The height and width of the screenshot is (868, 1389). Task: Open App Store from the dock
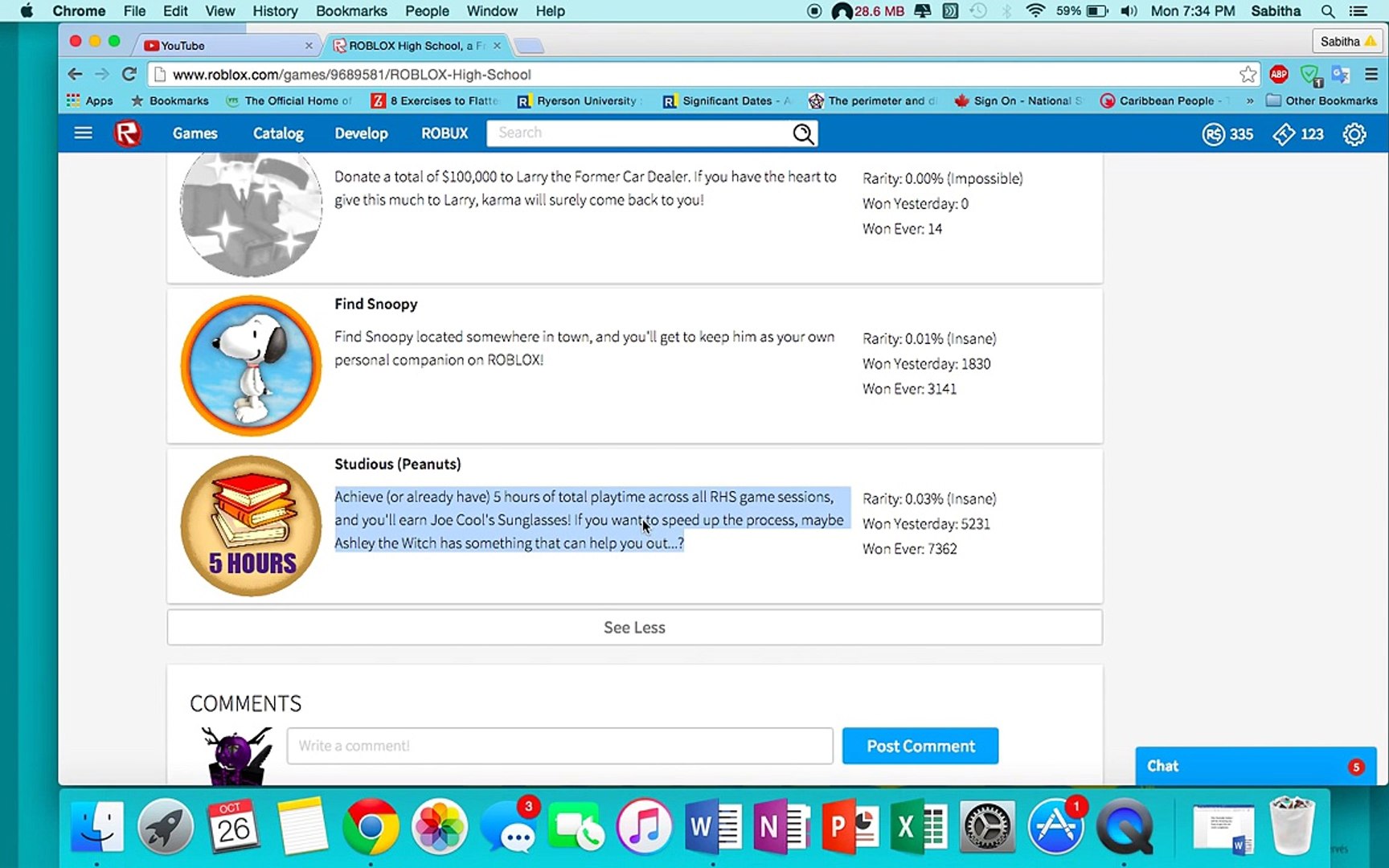1056,826
